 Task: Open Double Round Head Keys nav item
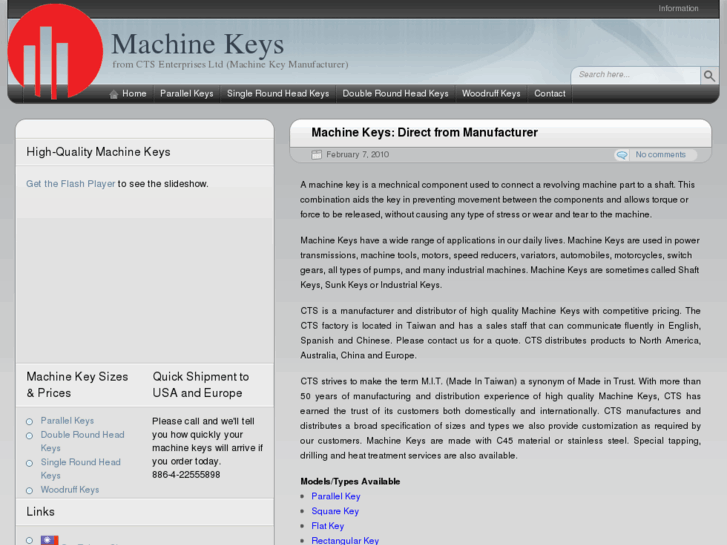pyautogui.click(x=395, y=94)
